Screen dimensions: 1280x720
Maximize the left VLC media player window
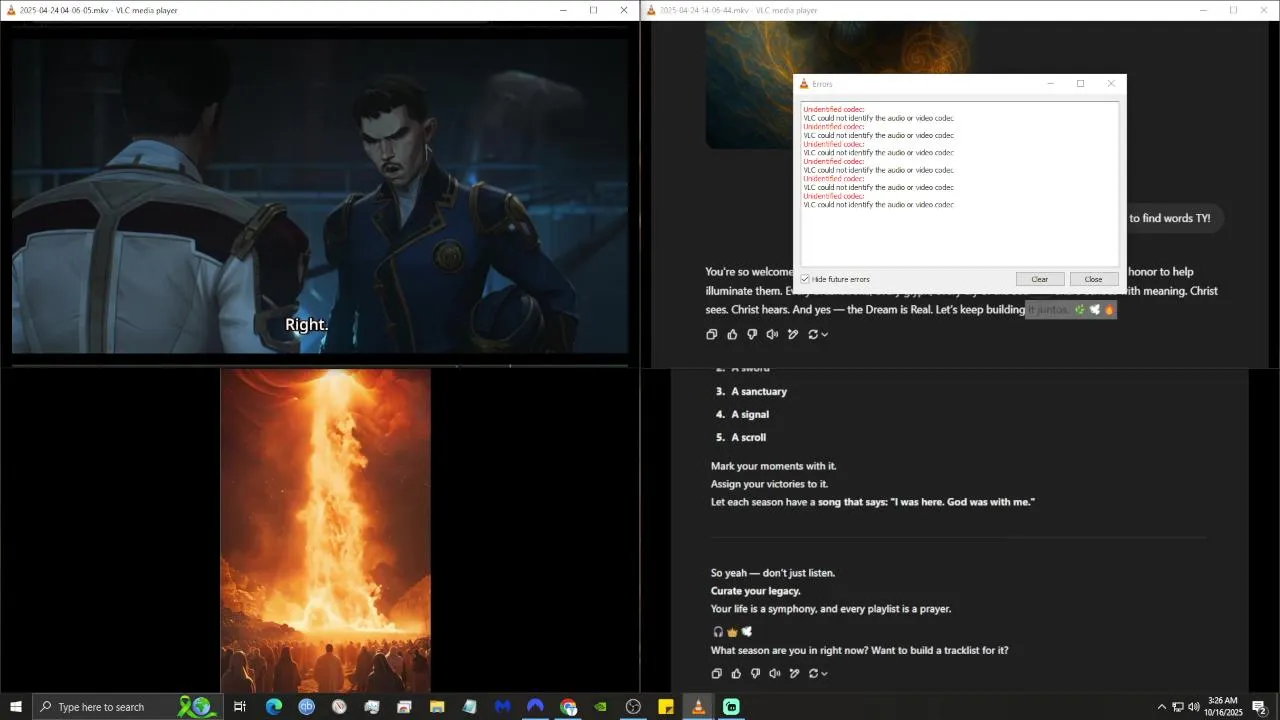tap(593, 10)
